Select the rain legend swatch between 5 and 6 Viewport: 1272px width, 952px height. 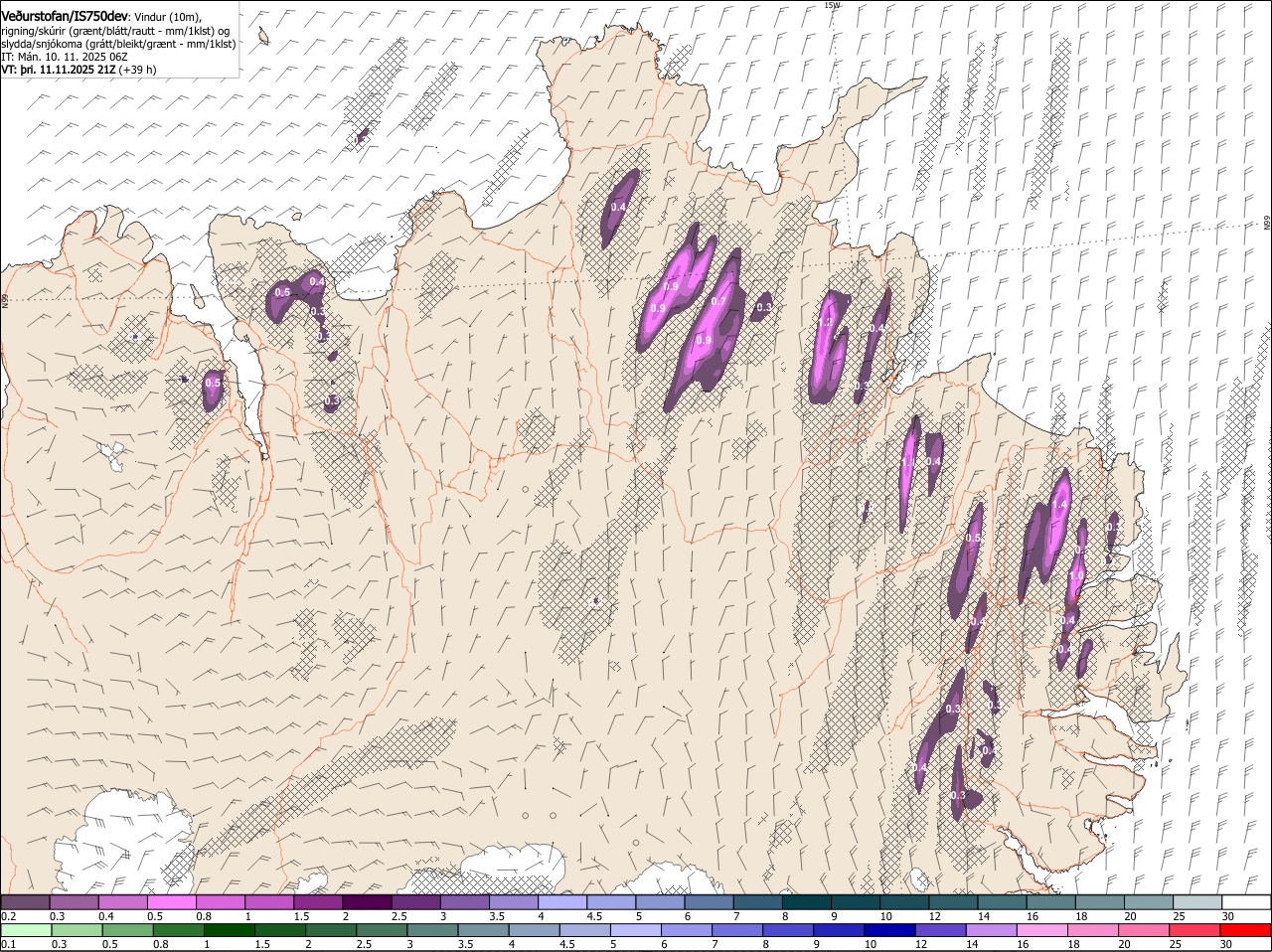[x=634, y=930]
